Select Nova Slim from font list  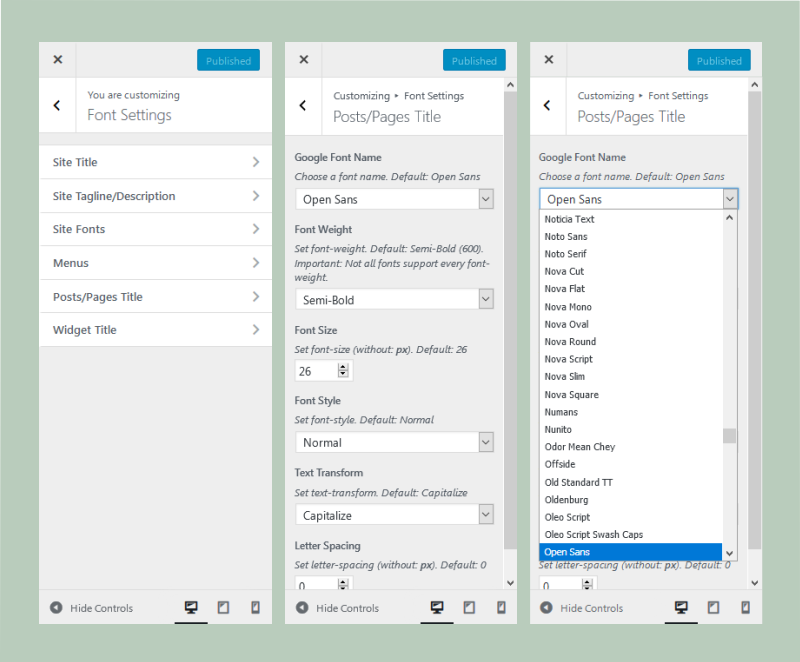pyautogui.click(x=631, y=376)
